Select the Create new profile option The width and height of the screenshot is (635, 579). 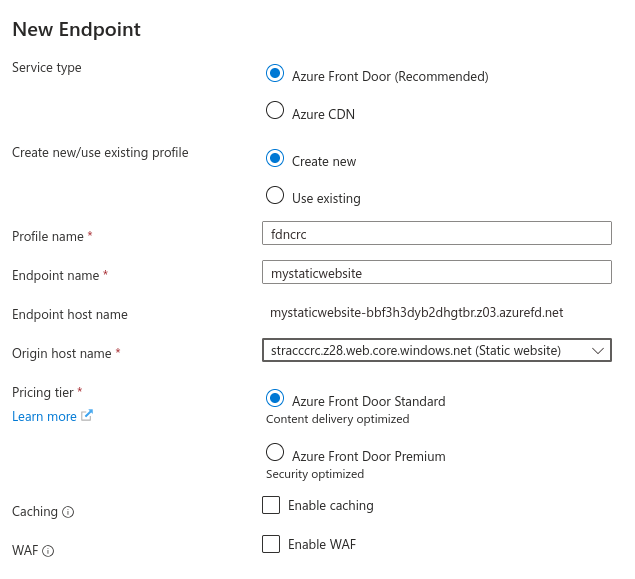pyautogui.click(x=275, y=159)
